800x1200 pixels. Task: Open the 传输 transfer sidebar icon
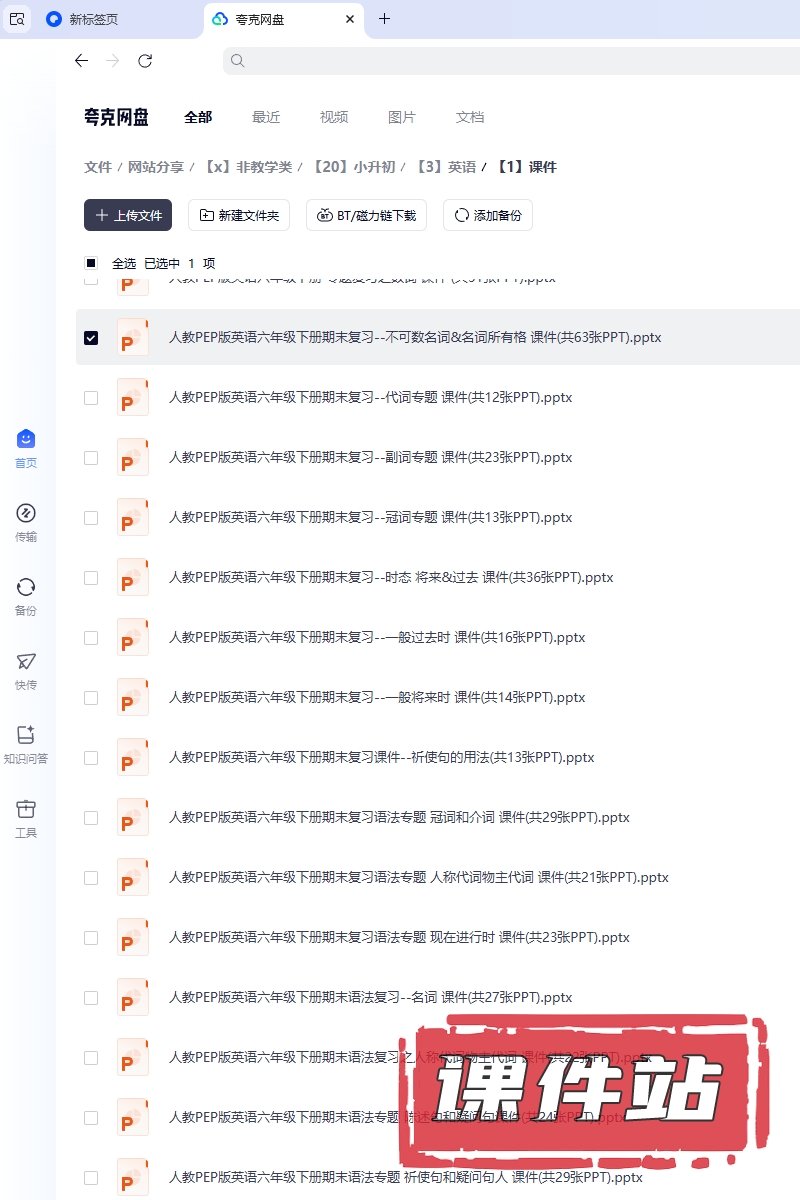coord(26,514)
